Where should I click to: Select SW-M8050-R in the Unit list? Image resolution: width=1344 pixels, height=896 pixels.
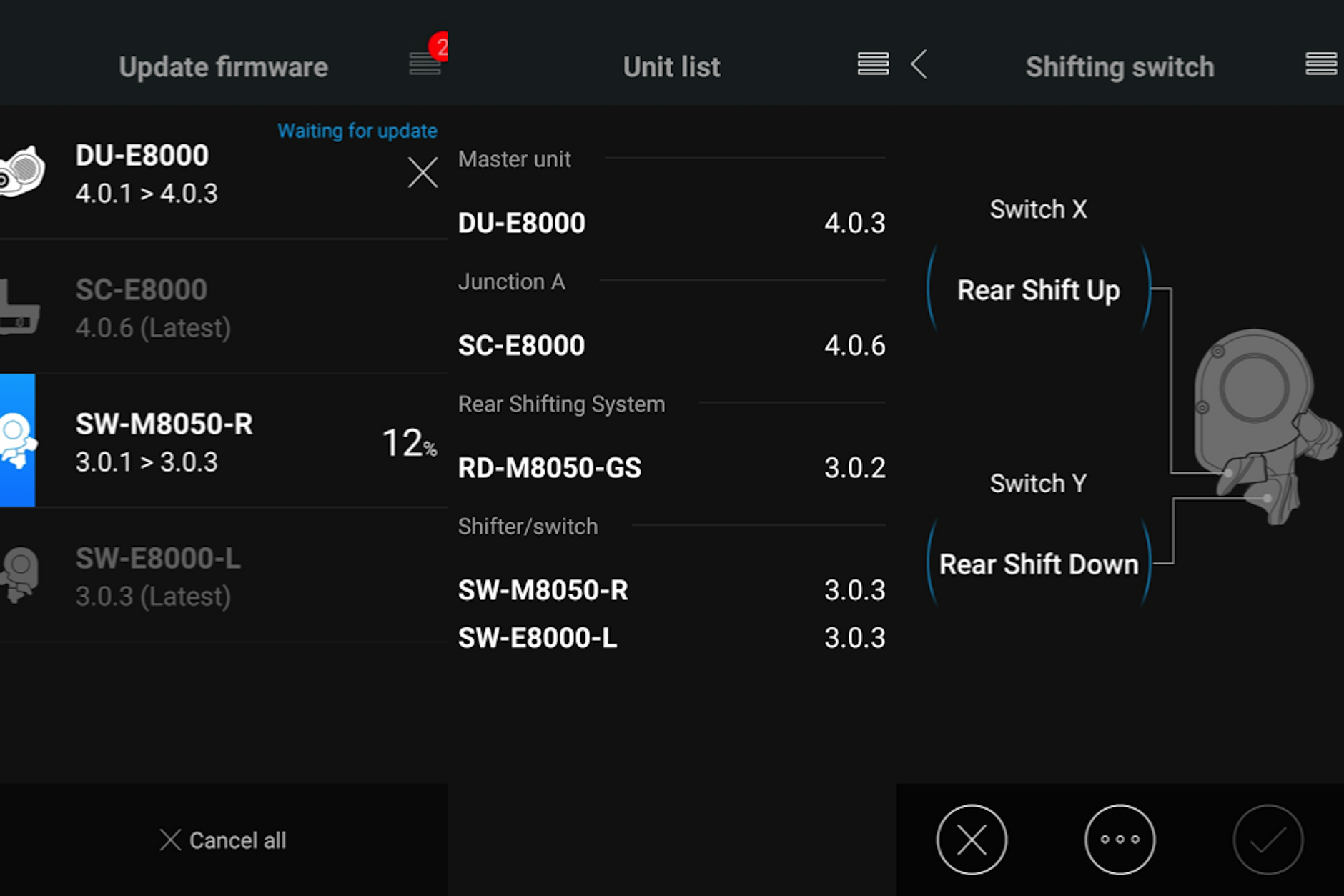[x=672, y=590]
